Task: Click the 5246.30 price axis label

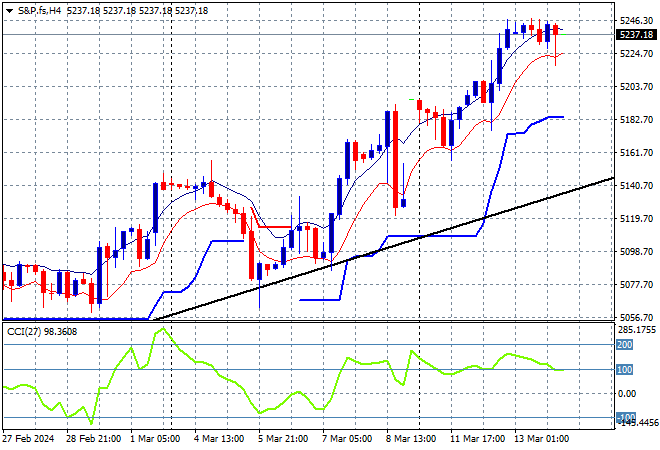Action: point(637,21)
